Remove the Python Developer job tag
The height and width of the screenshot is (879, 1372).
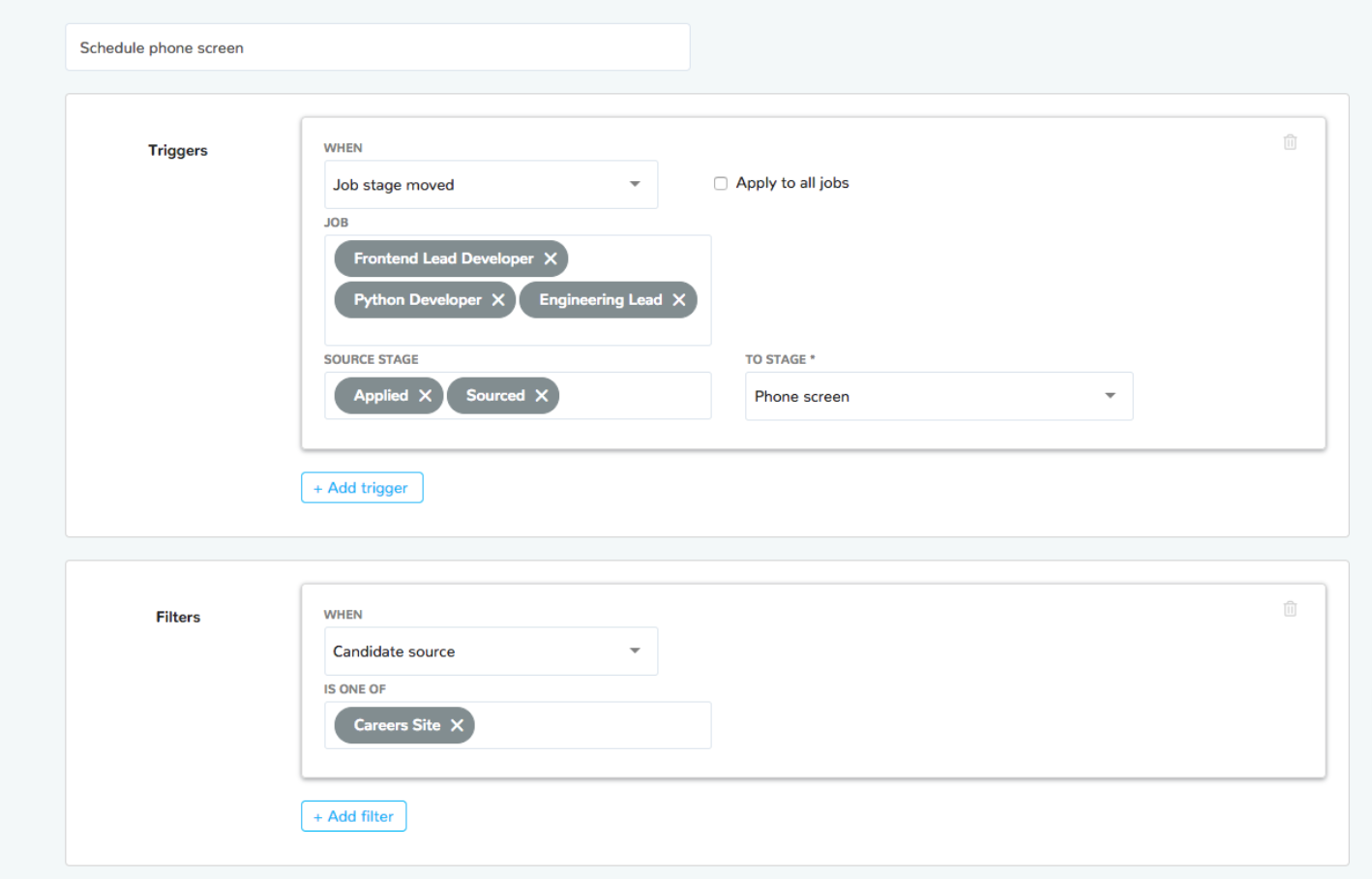498,300
